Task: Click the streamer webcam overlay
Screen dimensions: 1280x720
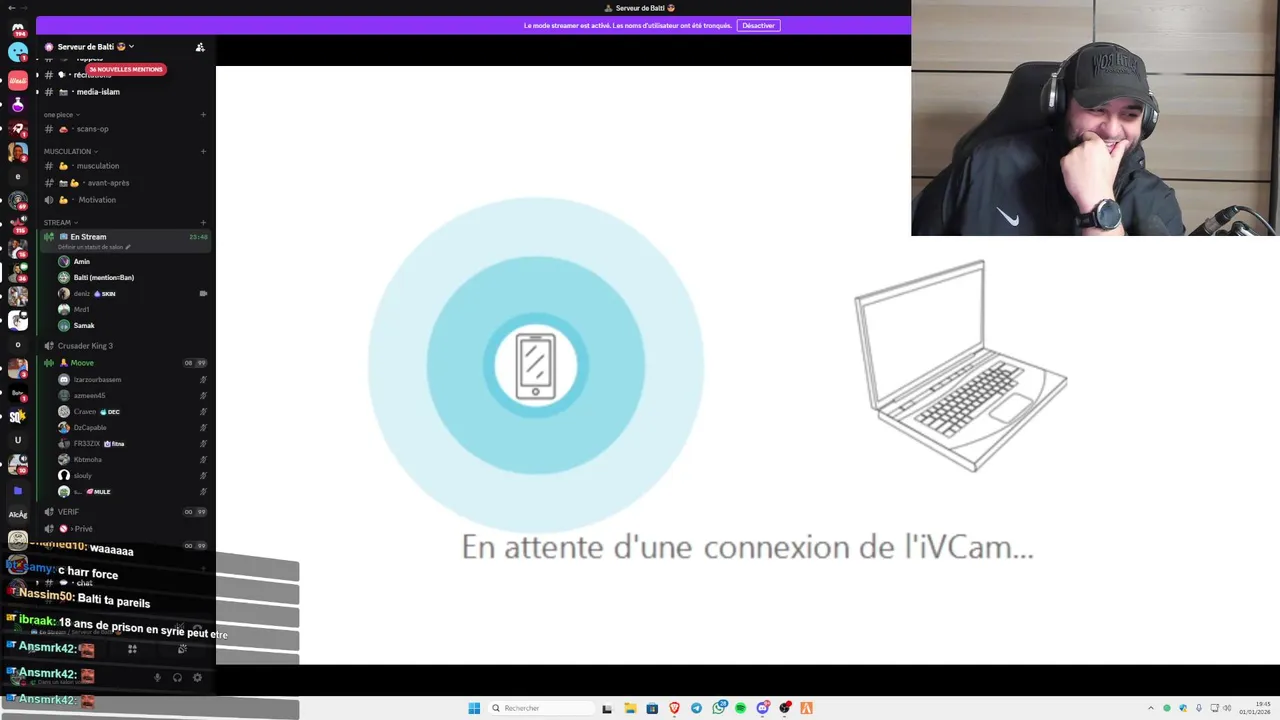Action: click(1095, 118)
